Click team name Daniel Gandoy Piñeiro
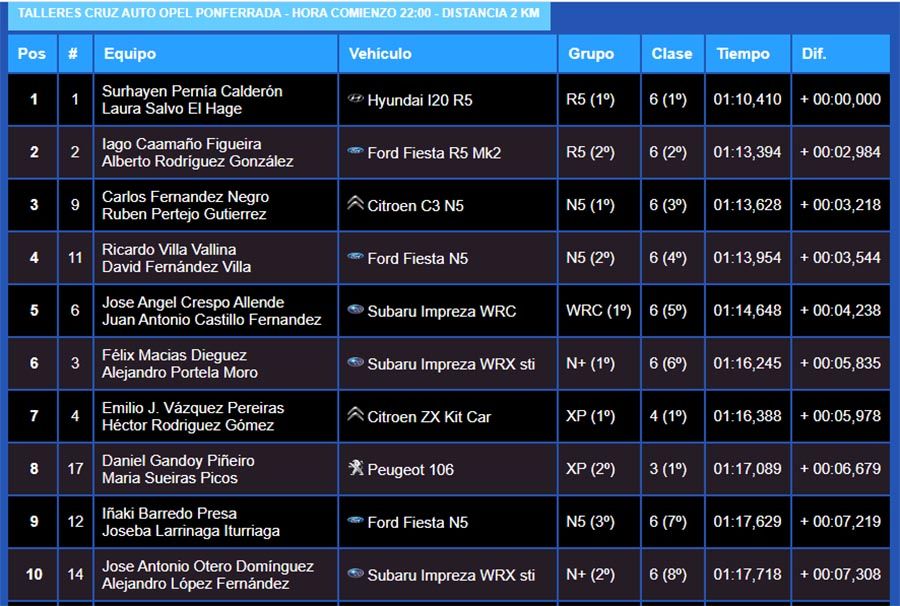Viewport: 900px width, 606px height. coord(178,461)
